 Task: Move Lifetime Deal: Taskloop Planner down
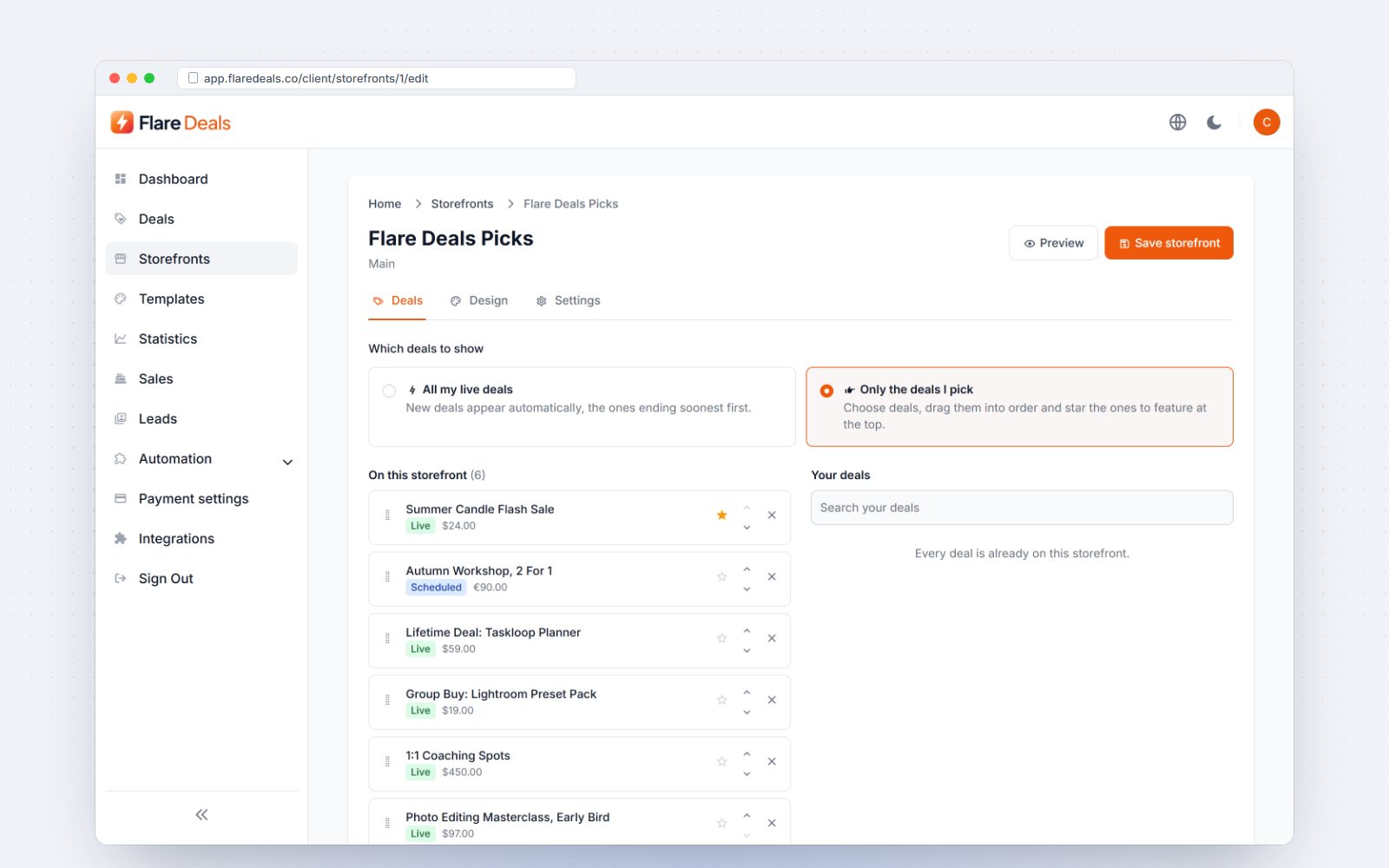pos(747,650)
